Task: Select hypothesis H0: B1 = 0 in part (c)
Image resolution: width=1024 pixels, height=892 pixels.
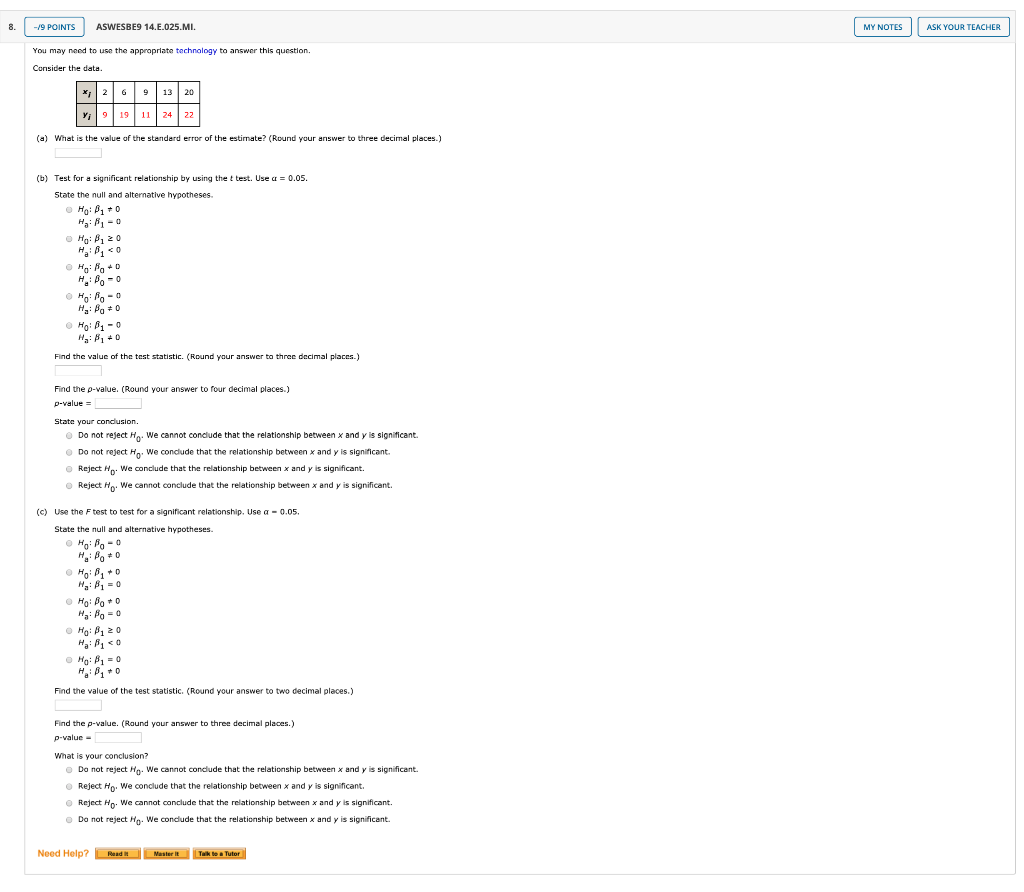Action: pyautogui.click(x=68, y=658)
